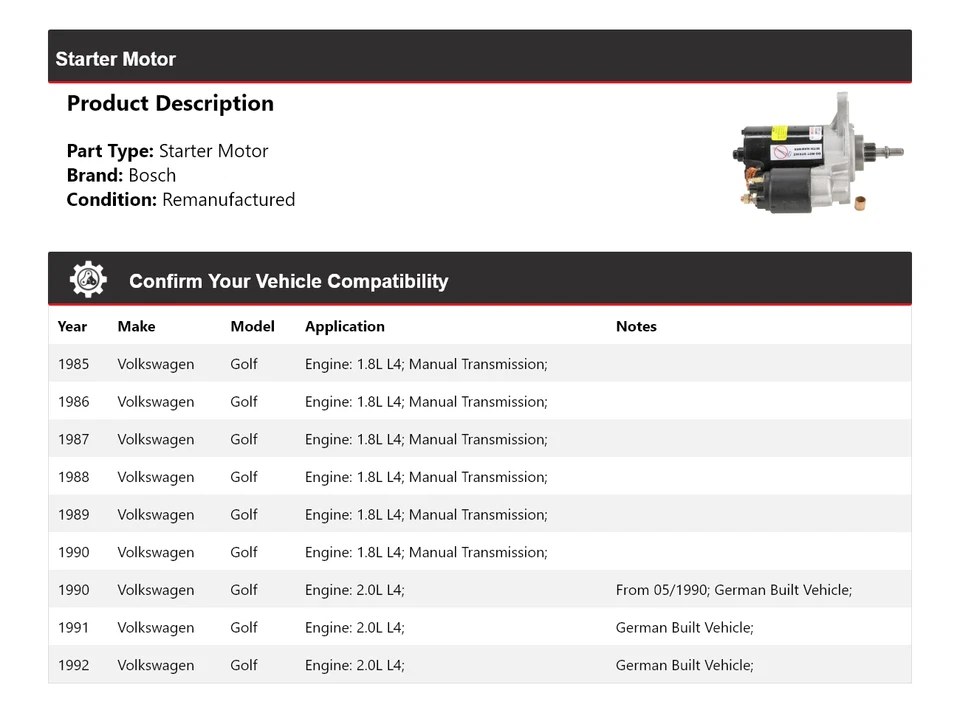
Task: Click the From 05/1990; German Built Vehicle note
Action: coord(734,590)
